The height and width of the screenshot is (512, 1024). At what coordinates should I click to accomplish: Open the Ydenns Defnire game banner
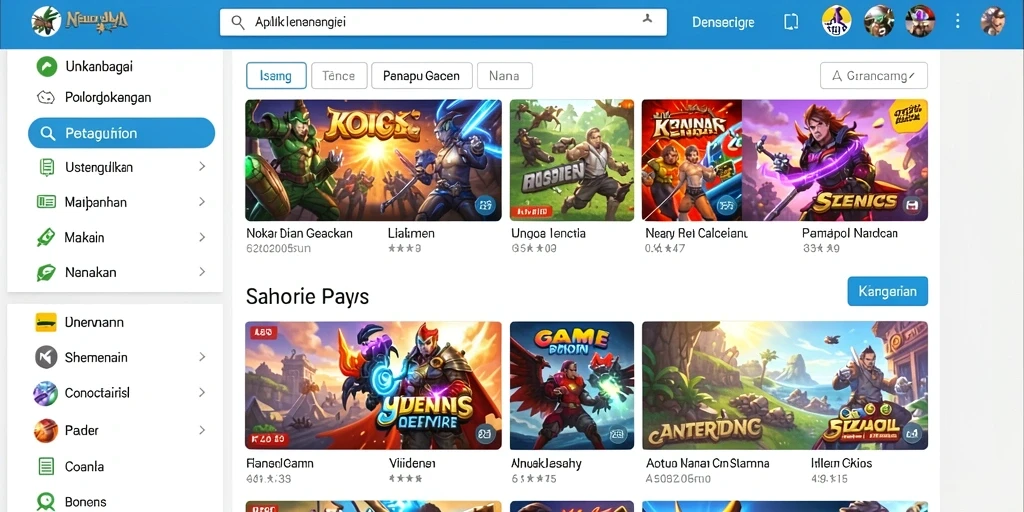pyautogui.click(x=374, y=385)
